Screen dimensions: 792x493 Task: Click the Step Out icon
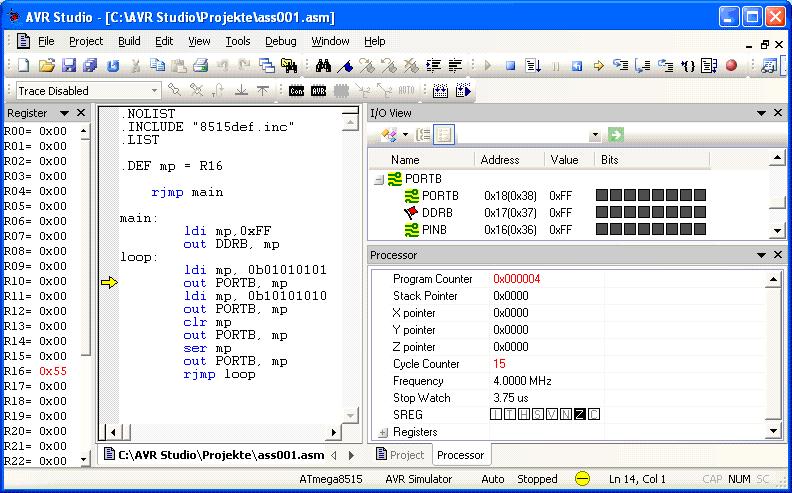pos(665,65)
